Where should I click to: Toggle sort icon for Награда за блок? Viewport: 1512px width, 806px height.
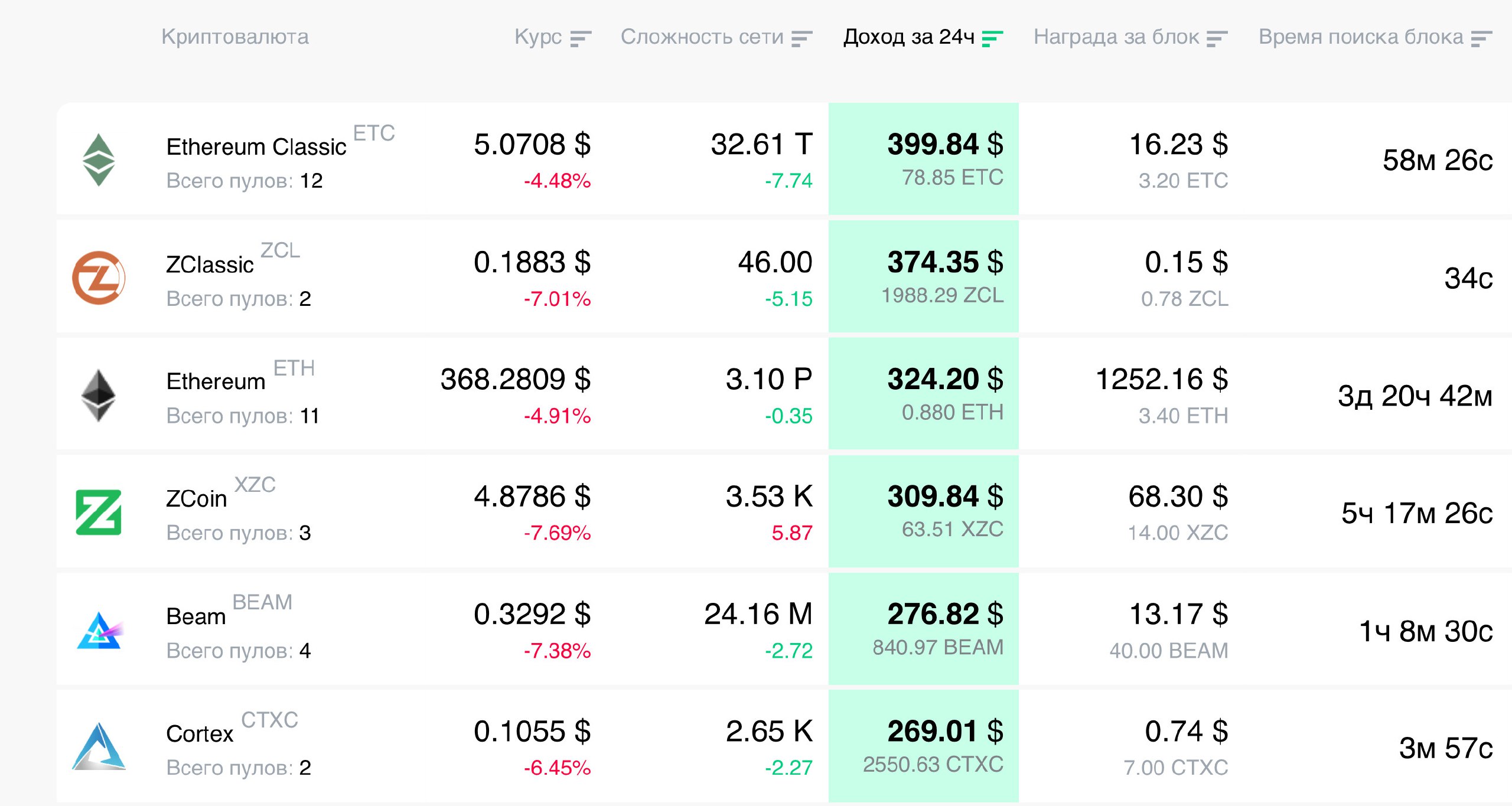click(1217, 39)
